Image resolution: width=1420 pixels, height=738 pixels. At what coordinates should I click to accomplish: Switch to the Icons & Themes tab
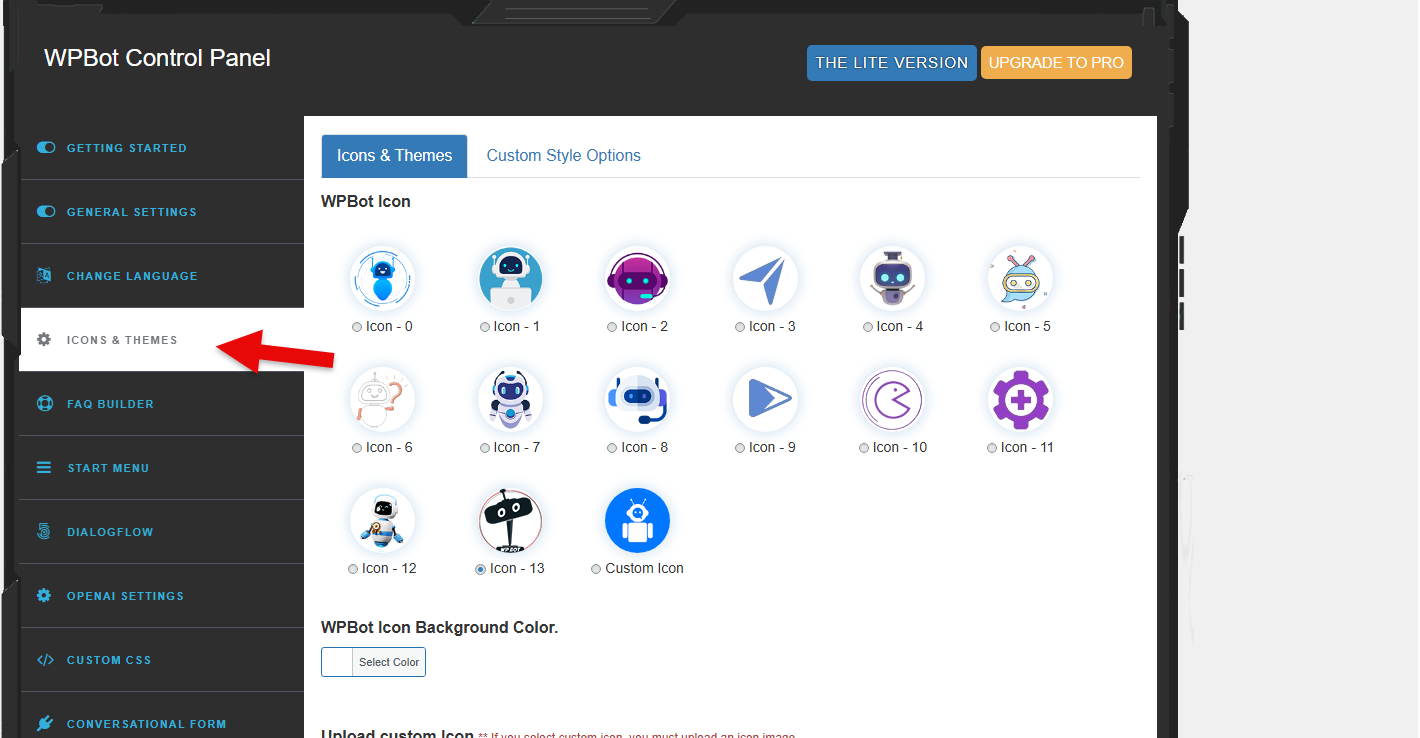tap(394, 156)
